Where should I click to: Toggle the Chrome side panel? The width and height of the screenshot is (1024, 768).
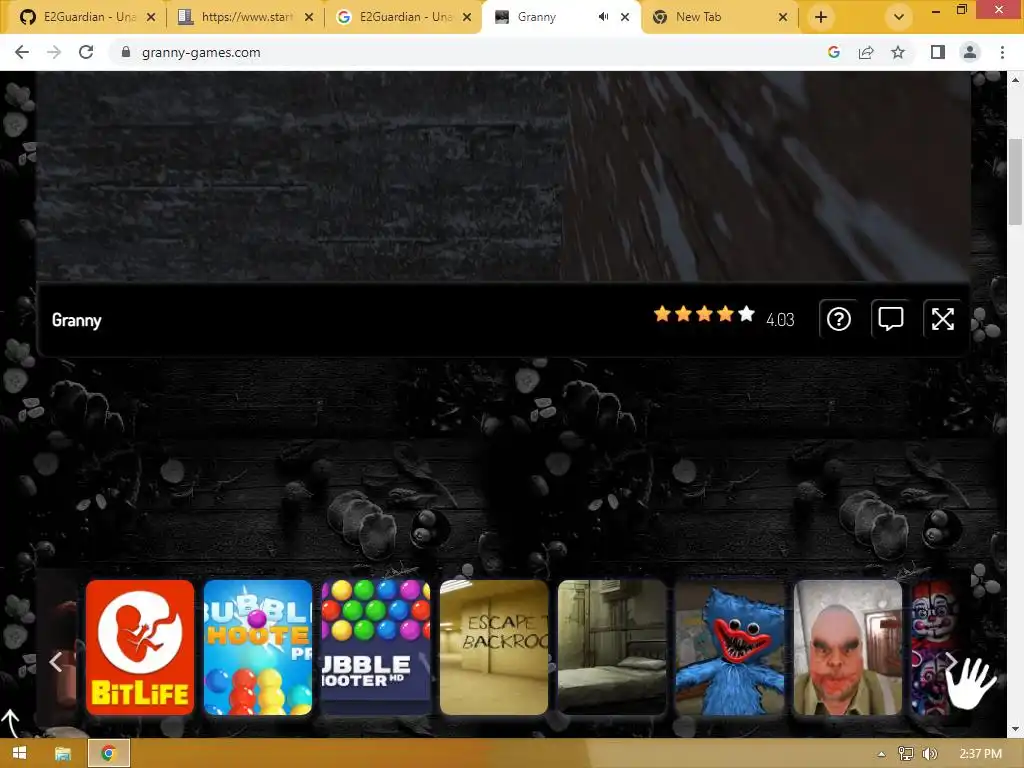[x=938, y=52]
